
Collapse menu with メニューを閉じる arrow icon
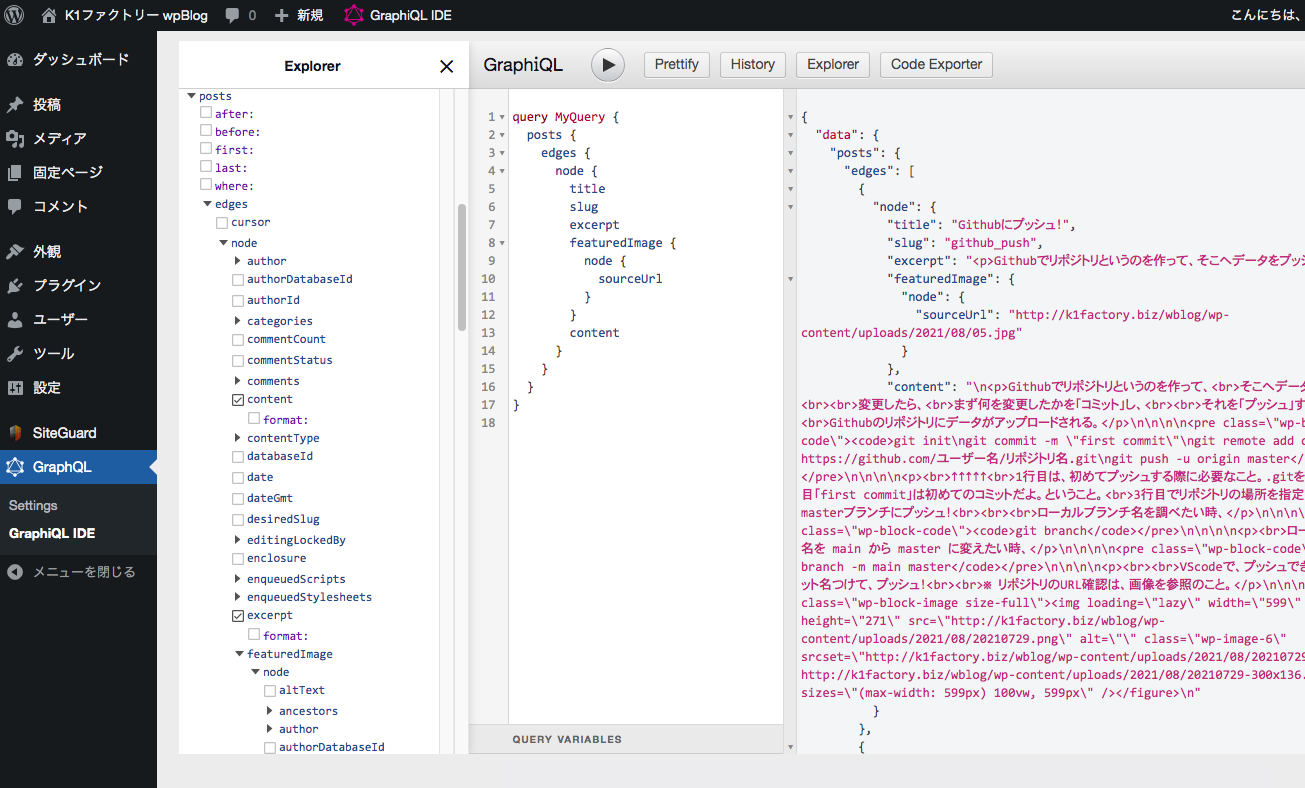[x=15, y=572]
